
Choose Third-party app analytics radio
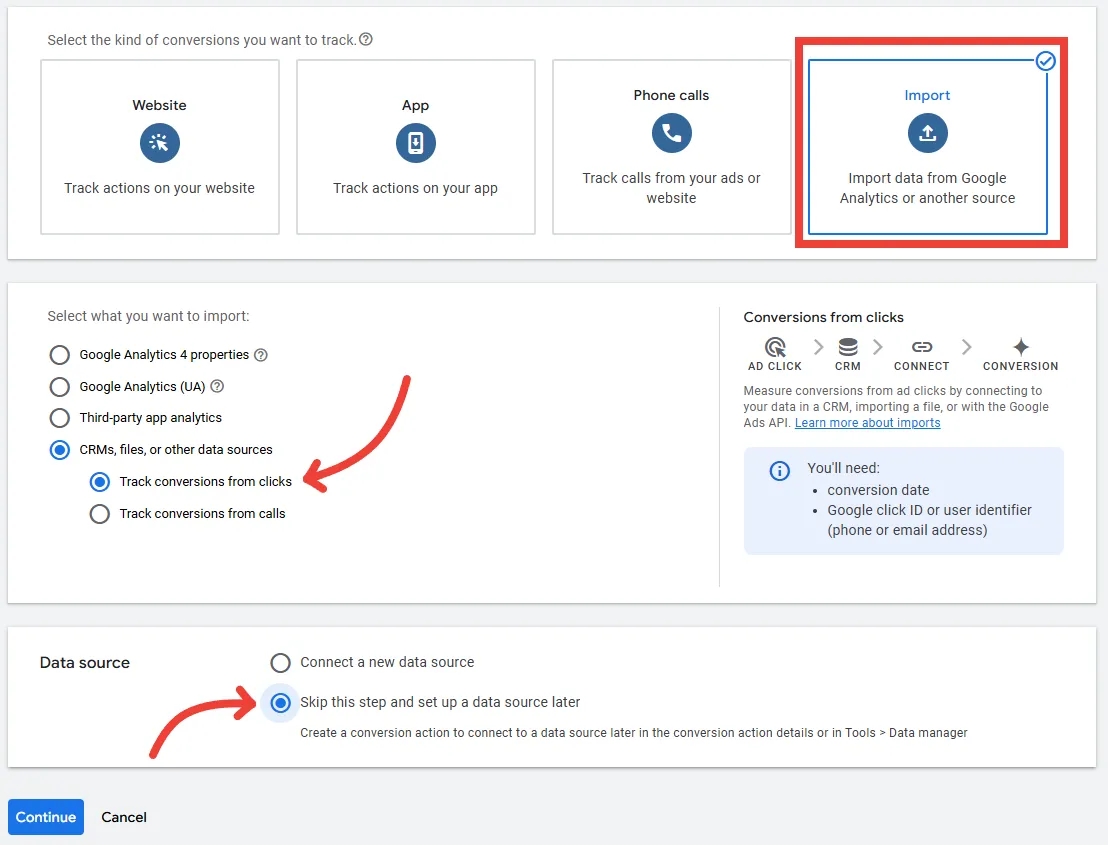59,418
